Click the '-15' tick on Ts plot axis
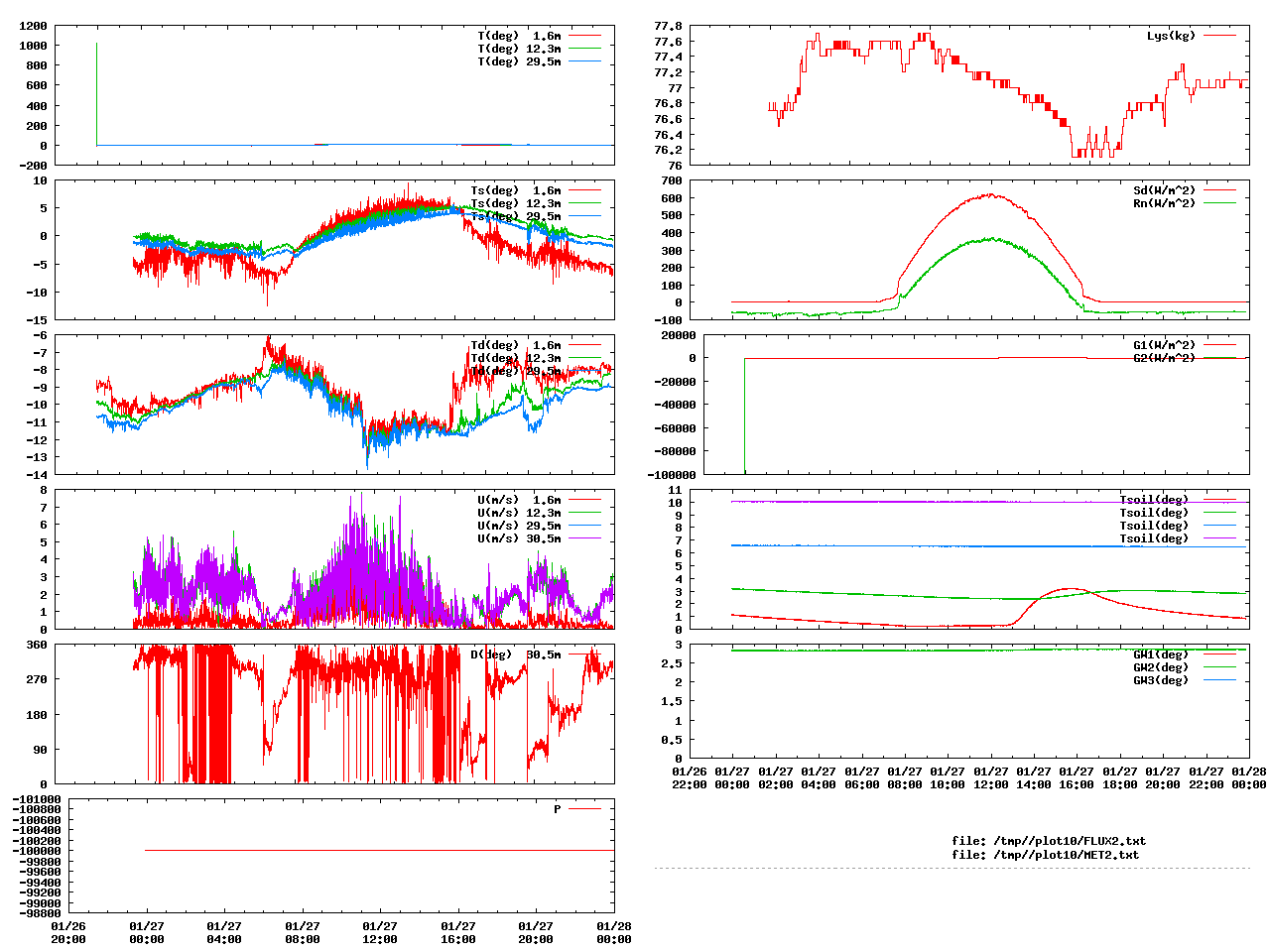 [x=37, y=319]
